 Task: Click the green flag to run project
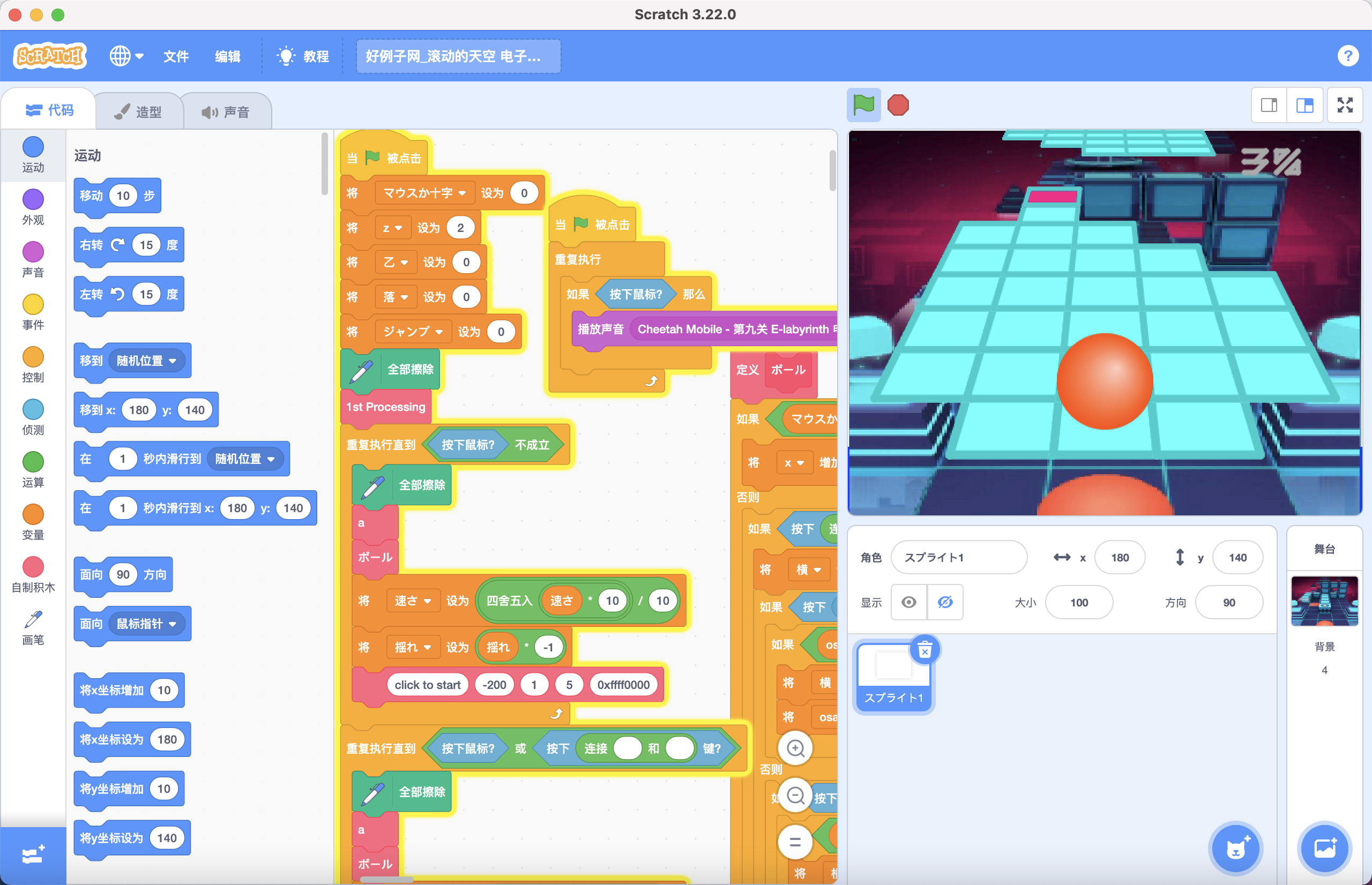(863, 105)
